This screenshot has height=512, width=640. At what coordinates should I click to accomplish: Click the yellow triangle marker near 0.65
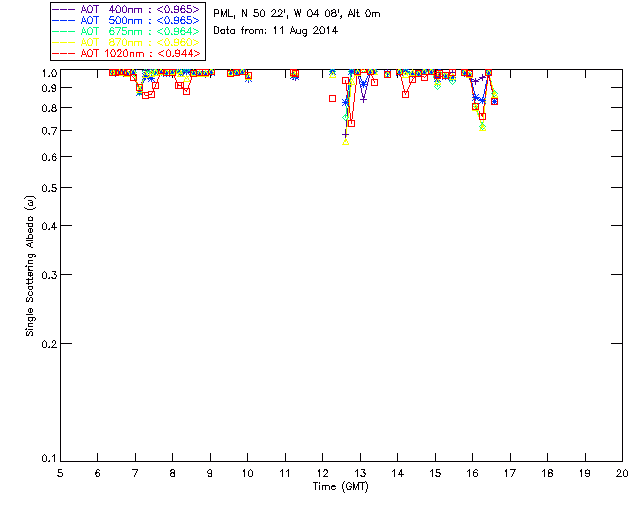346,142
